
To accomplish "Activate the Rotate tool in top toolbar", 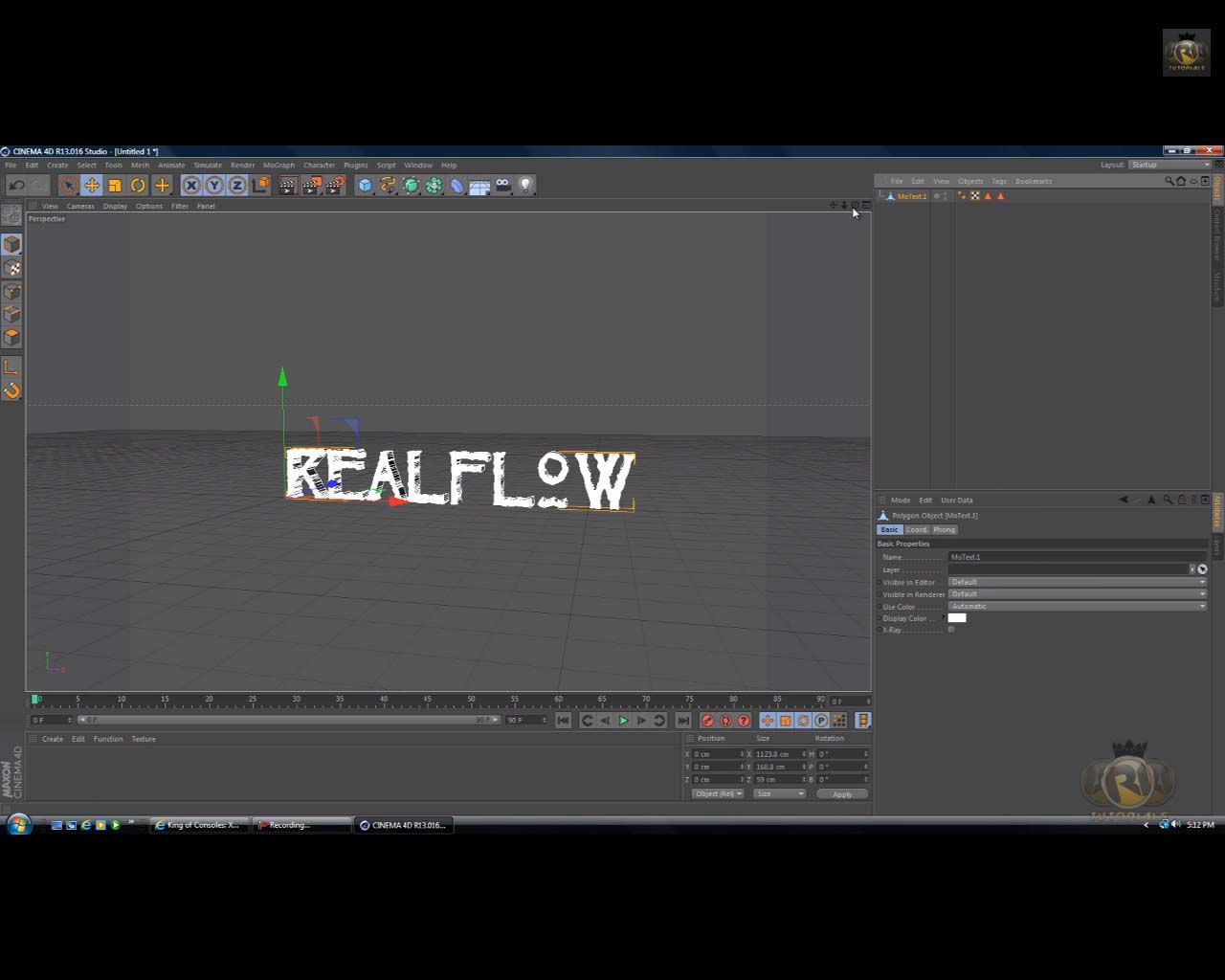I will tap(138, 186).
